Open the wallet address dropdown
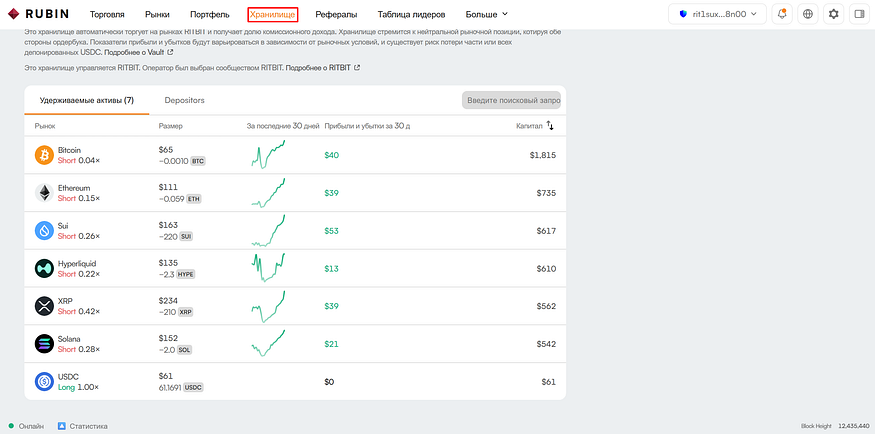The height and width of the screenshot is (434, 875). (718, 15)
